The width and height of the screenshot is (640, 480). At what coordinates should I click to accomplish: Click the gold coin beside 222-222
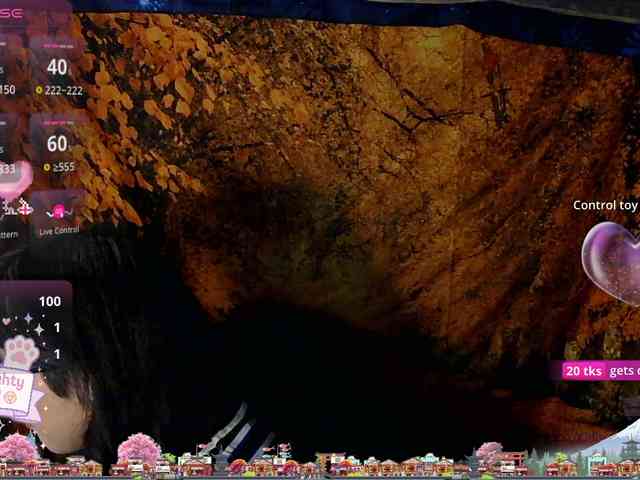[39, 90]
